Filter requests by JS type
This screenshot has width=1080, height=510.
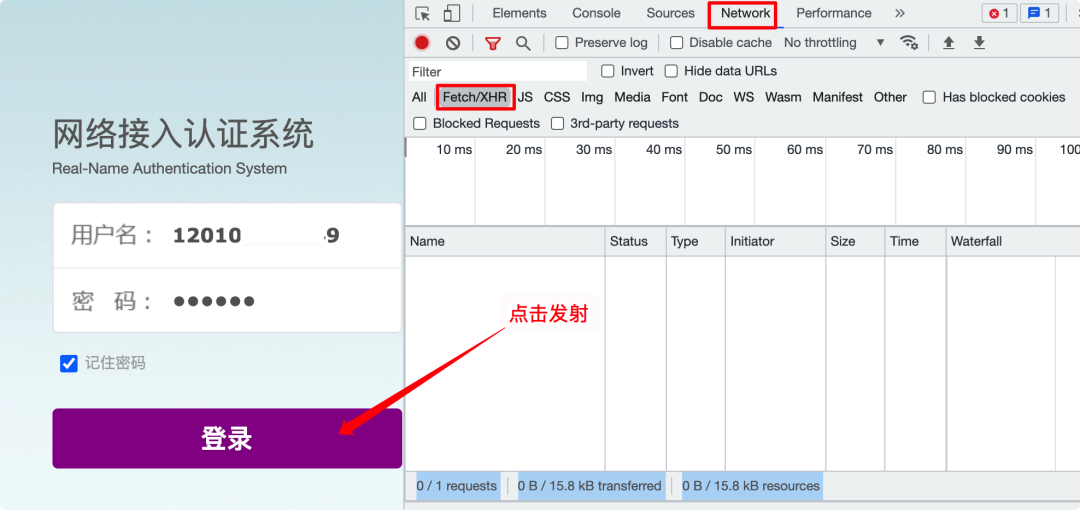pos(525,97)
